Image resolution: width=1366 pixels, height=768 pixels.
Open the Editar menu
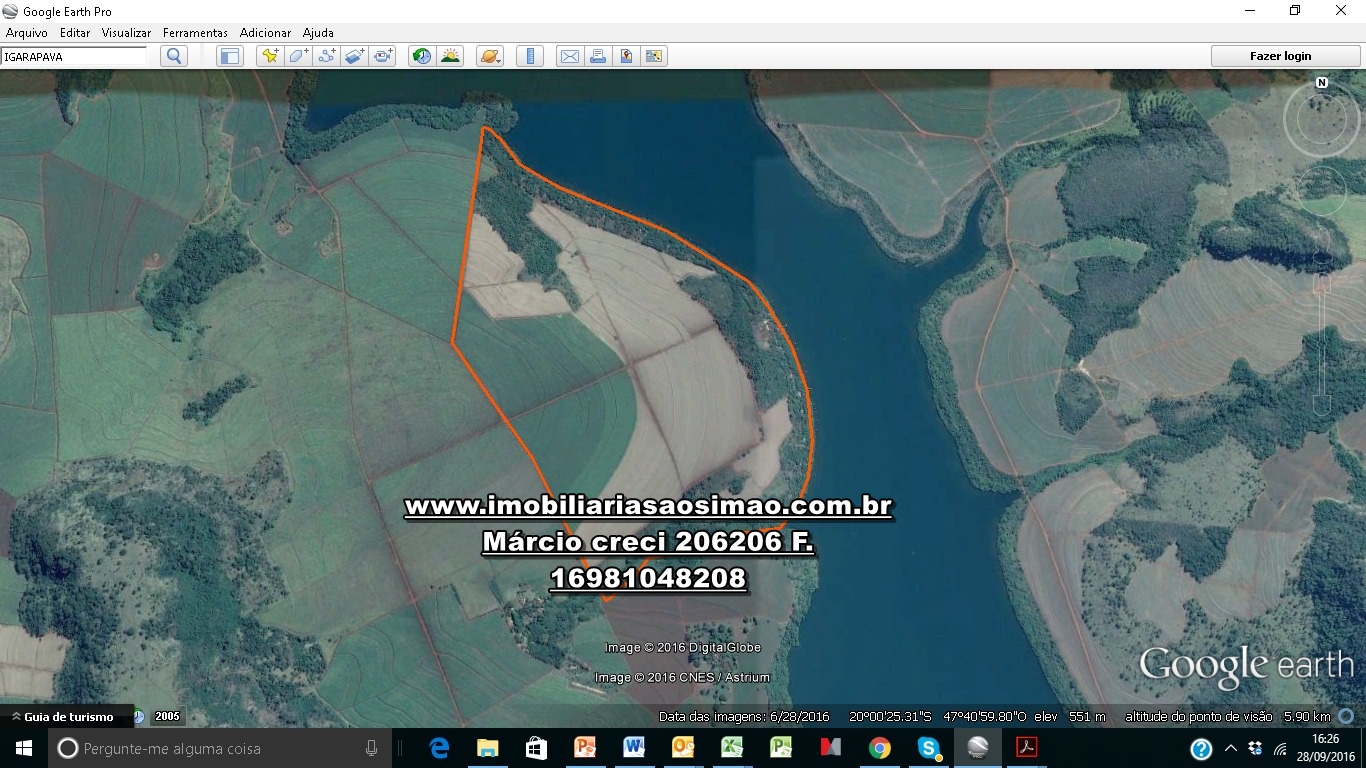(x=75, y=33)
